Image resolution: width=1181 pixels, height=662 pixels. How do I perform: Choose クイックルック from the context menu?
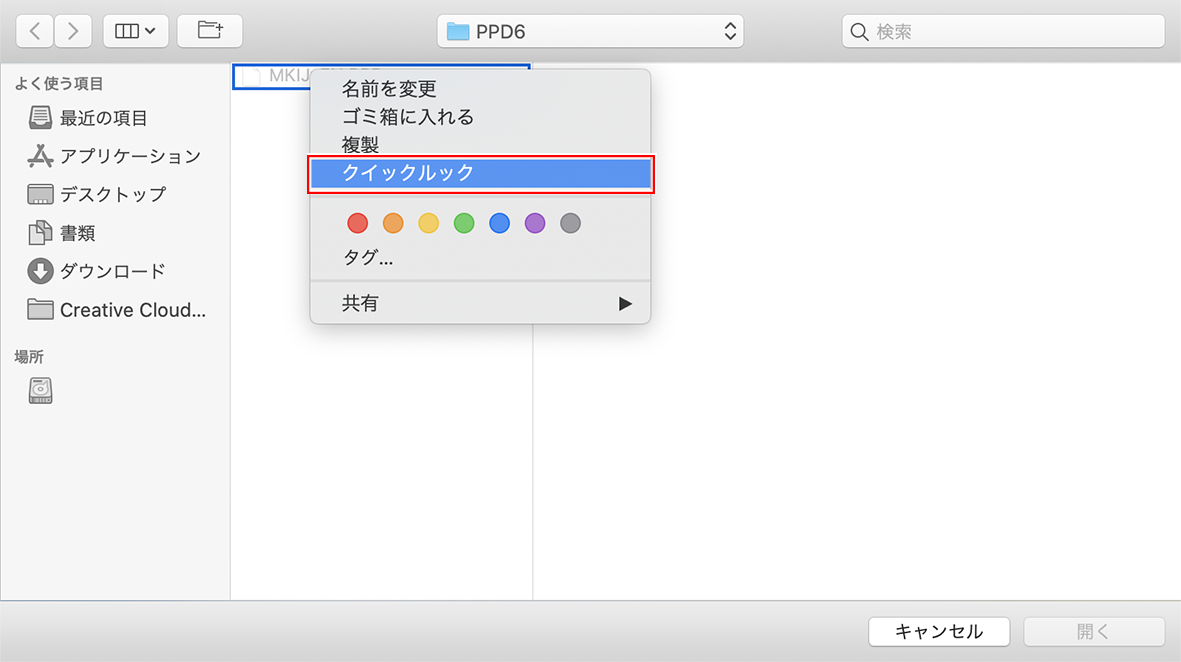tap(480, 173)
